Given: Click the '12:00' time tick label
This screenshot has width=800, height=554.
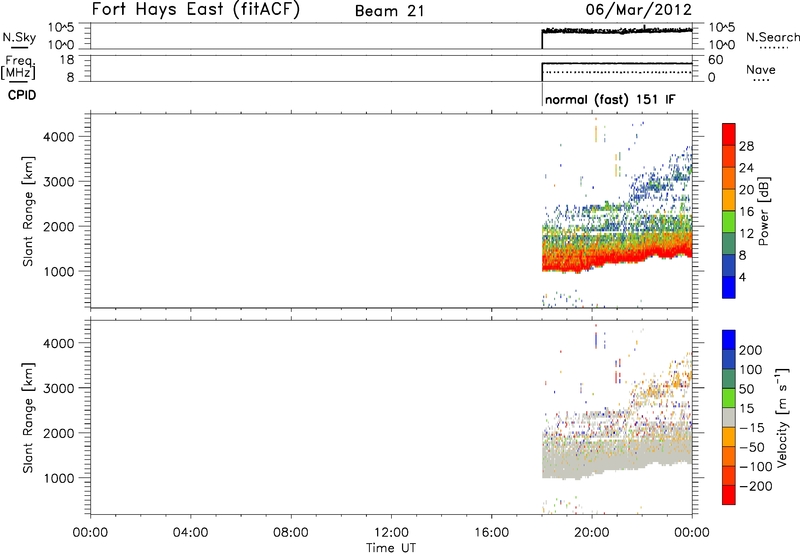Looking at the screenshot, I should [x=391, y=533].
